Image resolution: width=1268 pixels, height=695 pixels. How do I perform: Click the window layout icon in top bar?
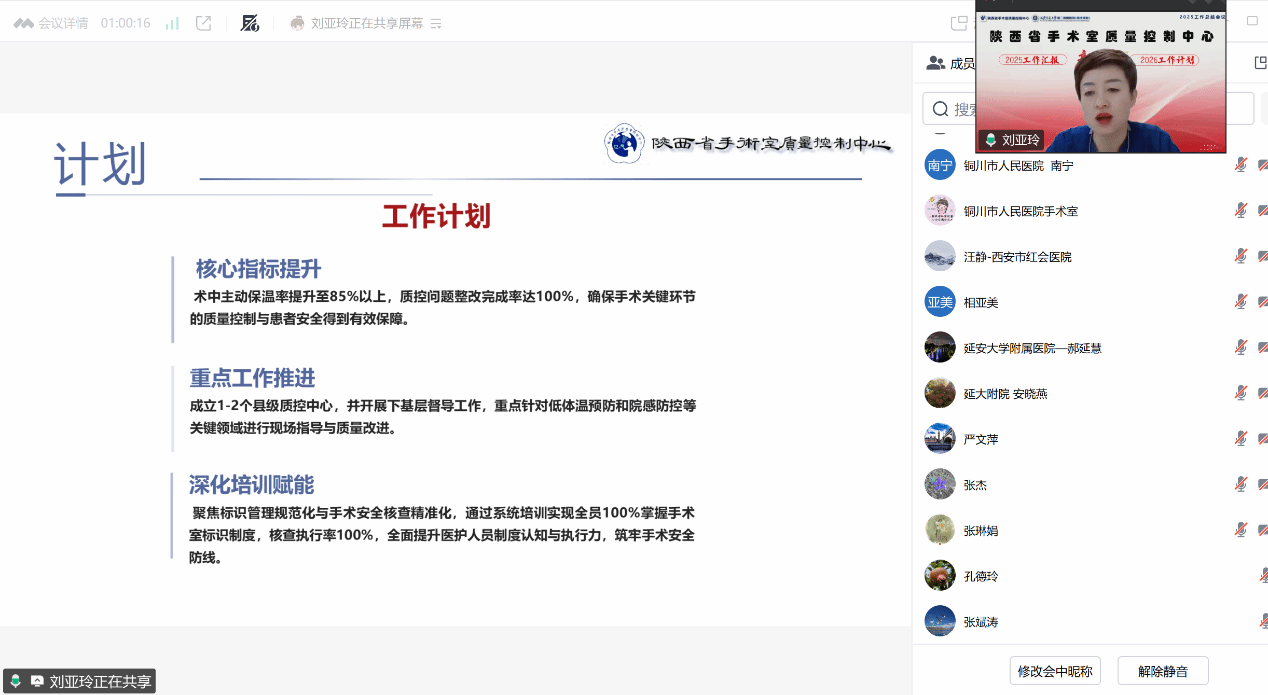pos(959,23)
